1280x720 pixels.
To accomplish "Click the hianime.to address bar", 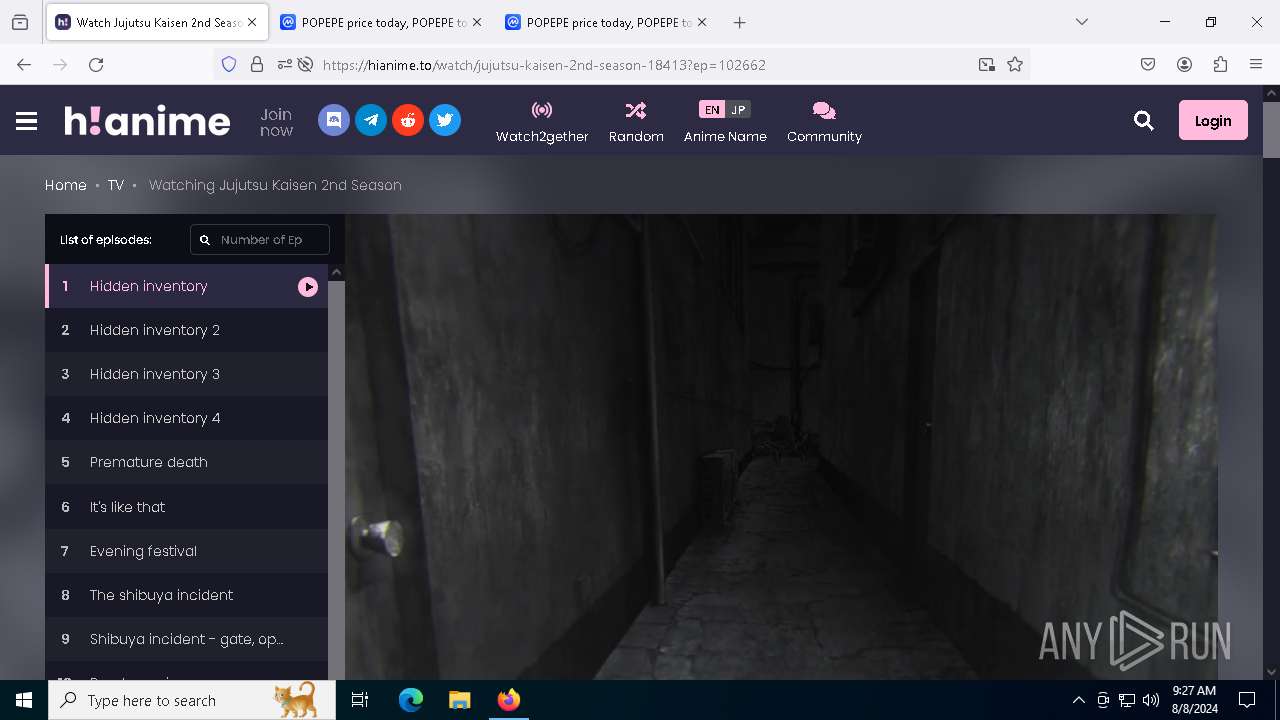I will pyautogui.click(x=640, y=65).
